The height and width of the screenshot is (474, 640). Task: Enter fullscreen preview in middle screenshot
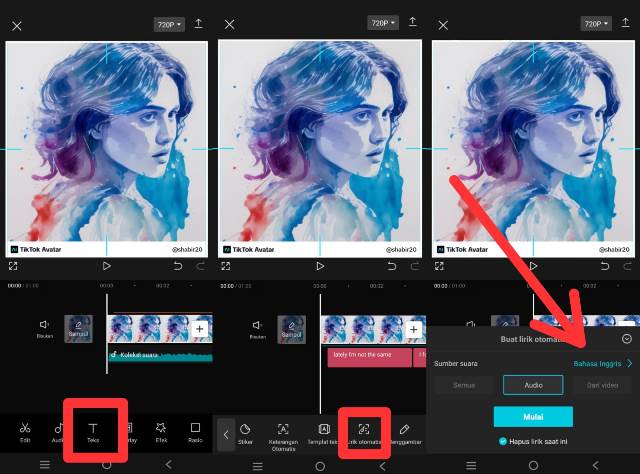[x=226, y=266]
